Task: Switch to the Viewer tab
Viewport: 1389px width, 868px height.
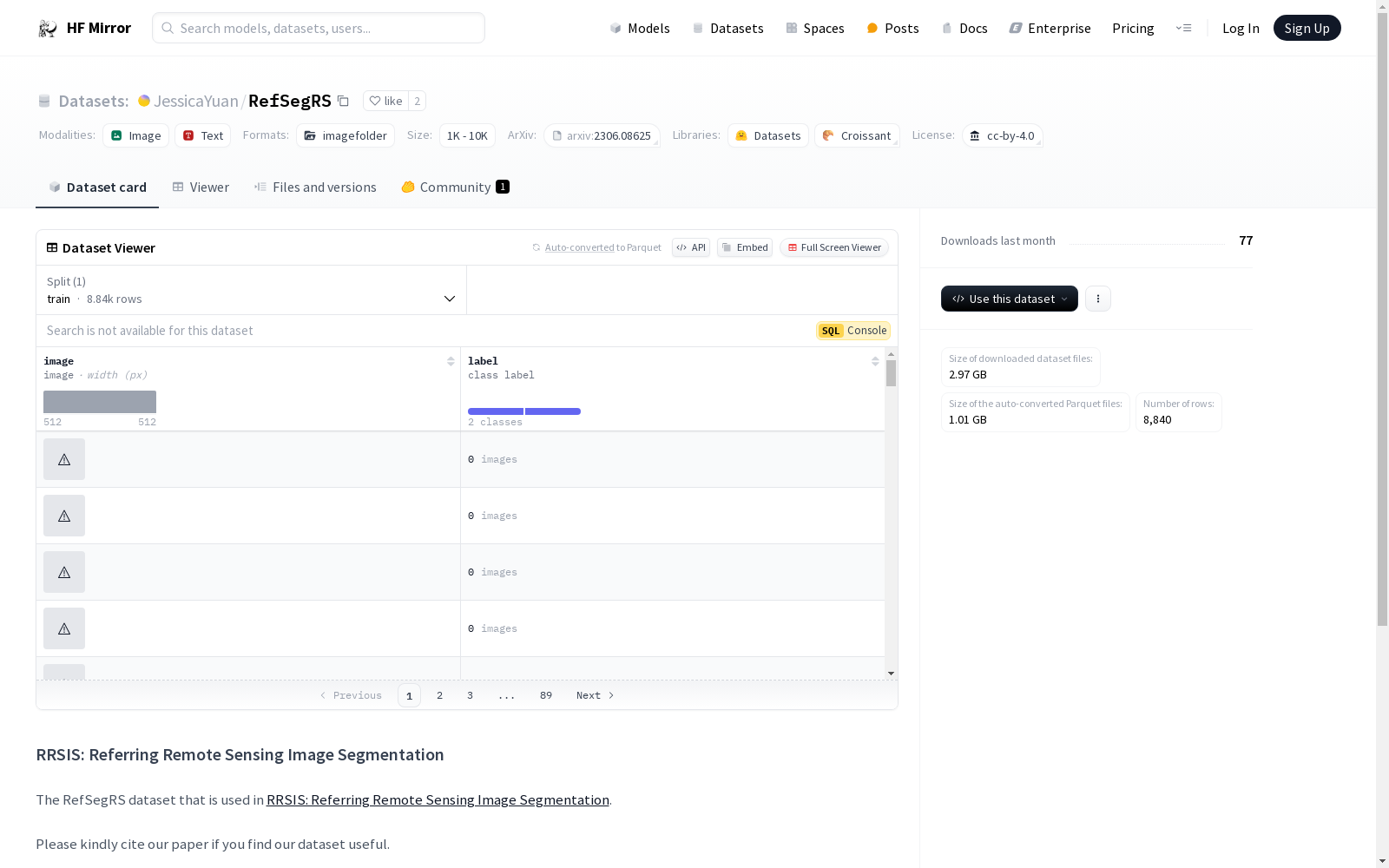Action: pos(201,187)
